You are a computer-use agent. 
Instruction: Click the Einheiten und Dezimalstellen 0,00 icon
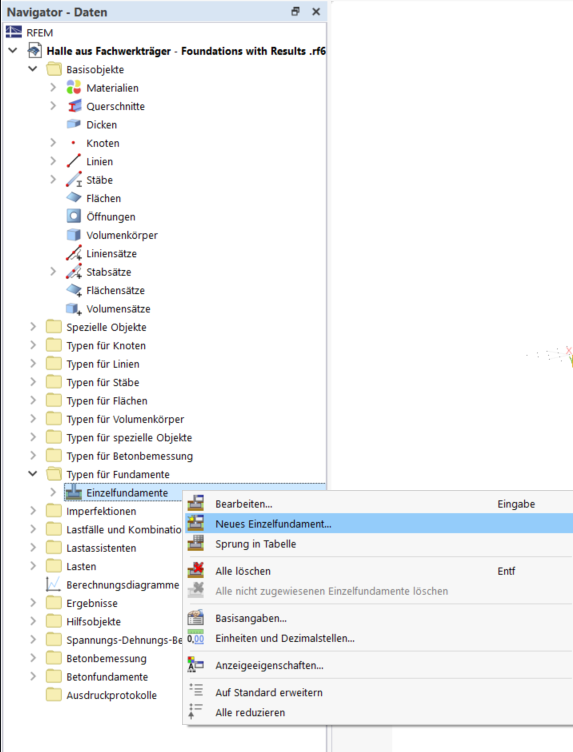196,637
